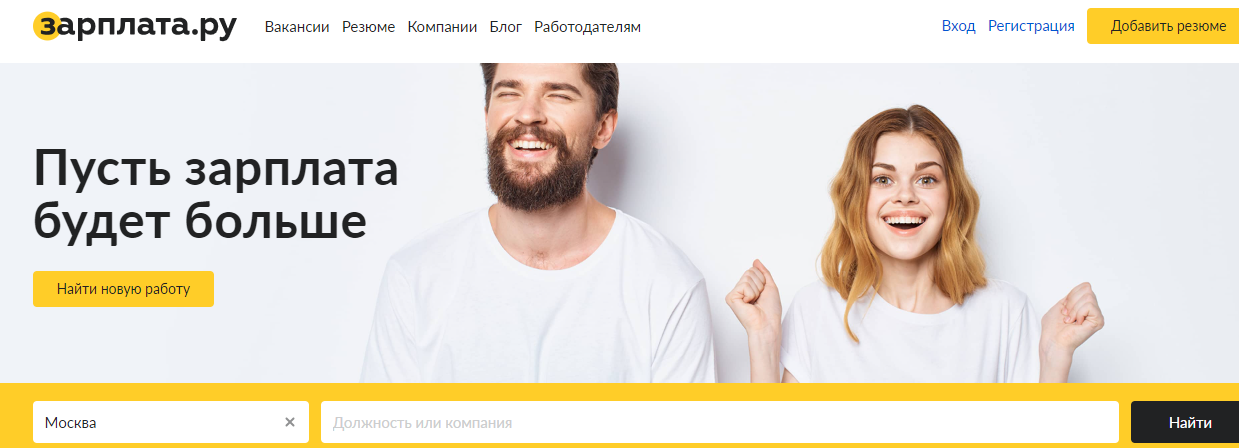Open the Регистрация sign-up link
The height and width of the screenshot is (448, 1239).
coord(1031,26)
